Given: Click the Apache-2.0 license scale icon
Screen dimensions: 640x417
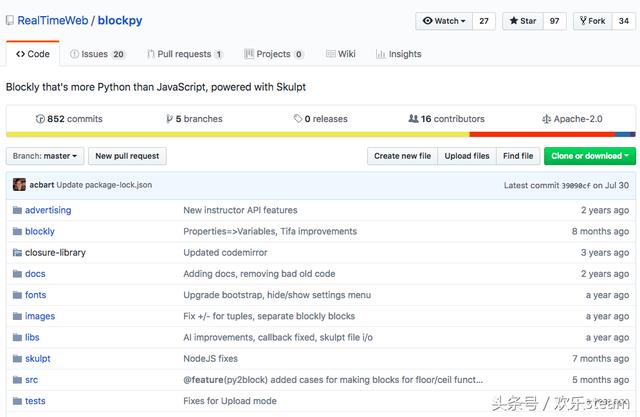Looking at the screenshot, I should (x=546, y=119).
